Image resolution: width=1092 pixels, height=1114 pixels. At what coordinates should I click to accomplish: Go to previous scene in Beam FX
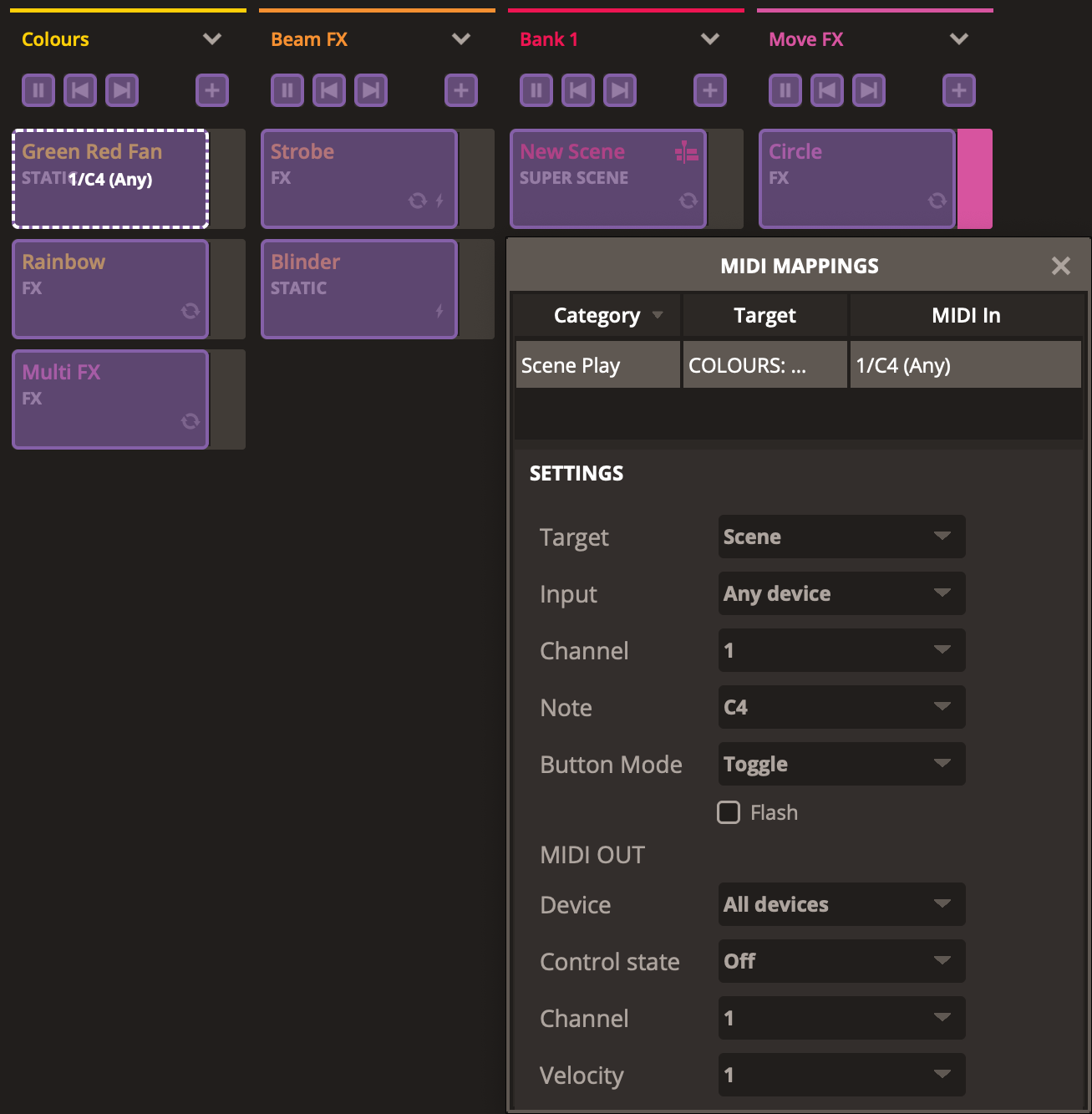(329, 90)
